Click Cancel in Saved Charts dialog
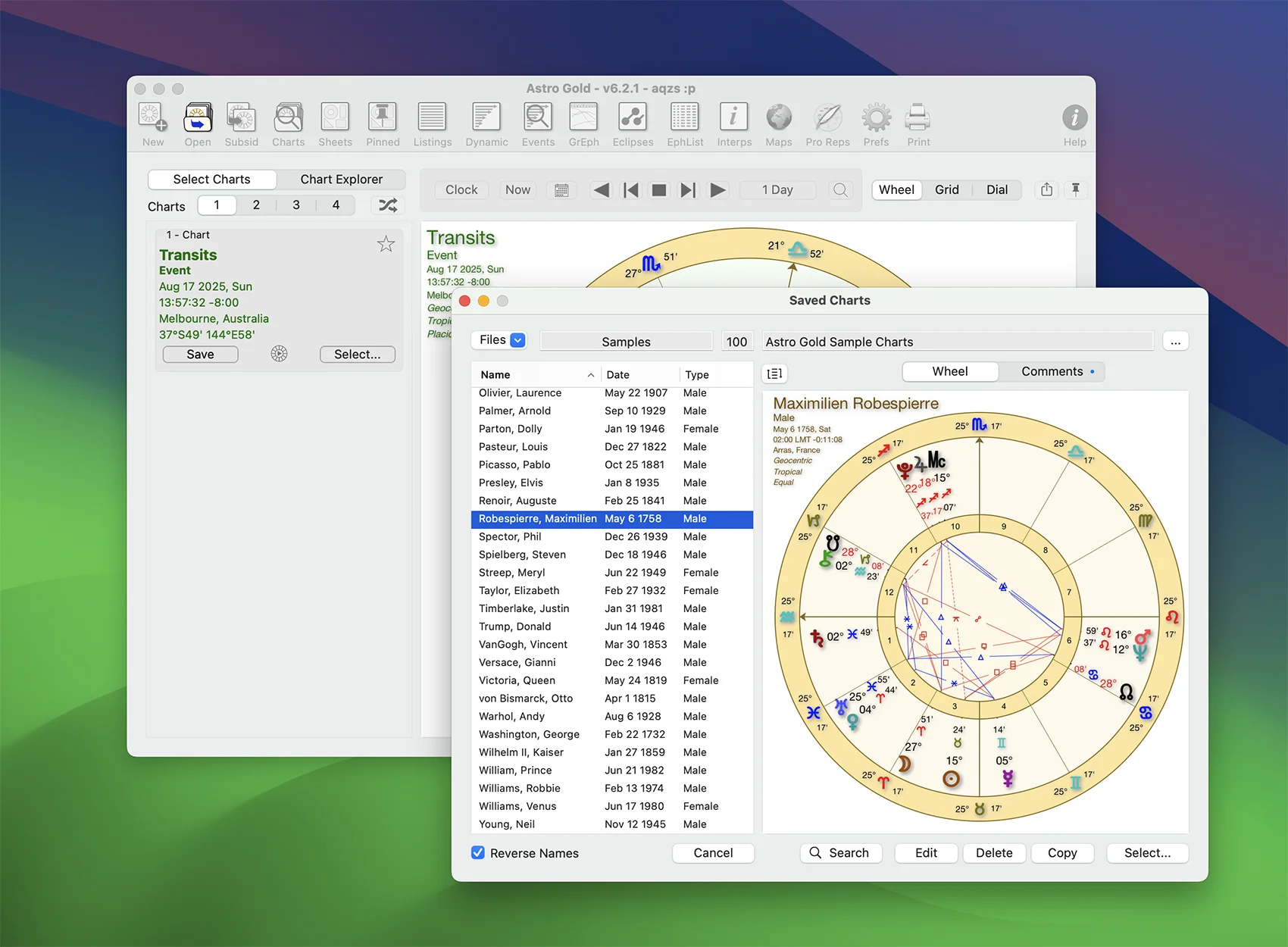 (x=713, y=853)
